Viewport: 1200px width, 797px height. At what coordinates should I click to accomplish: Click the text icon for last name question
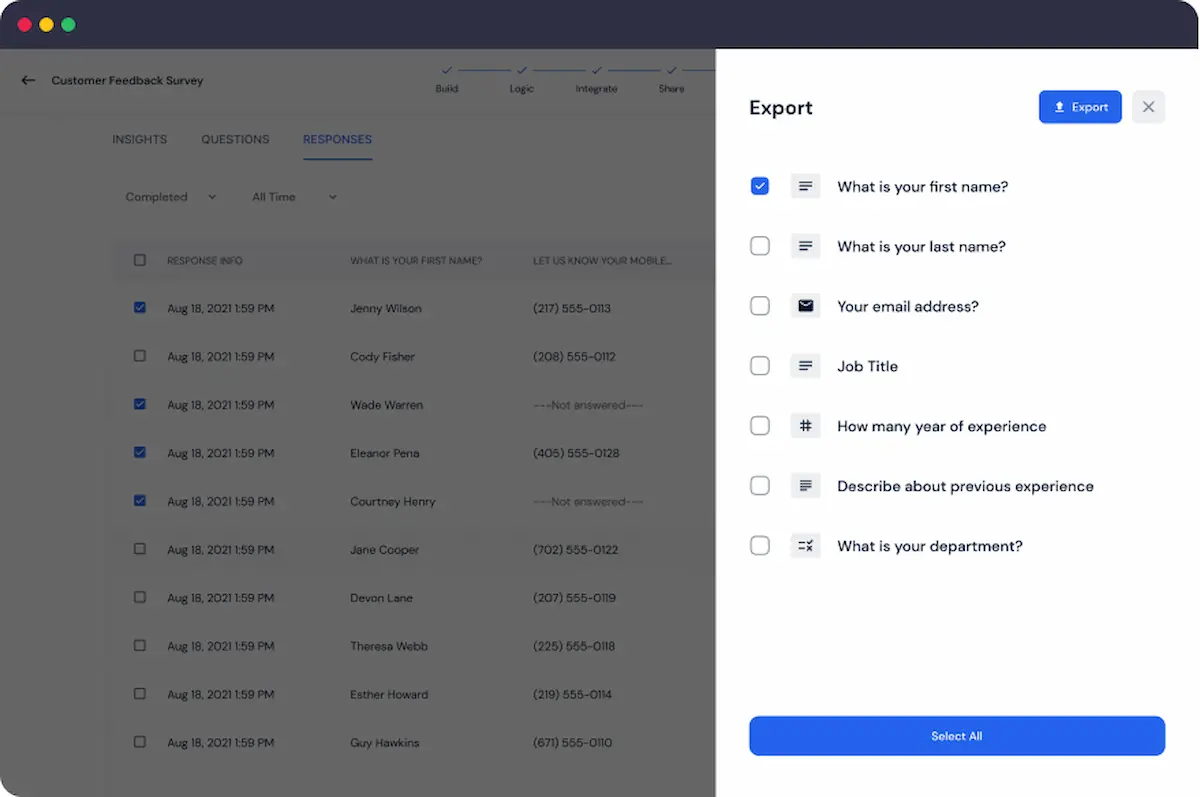[x=805, y=246]
